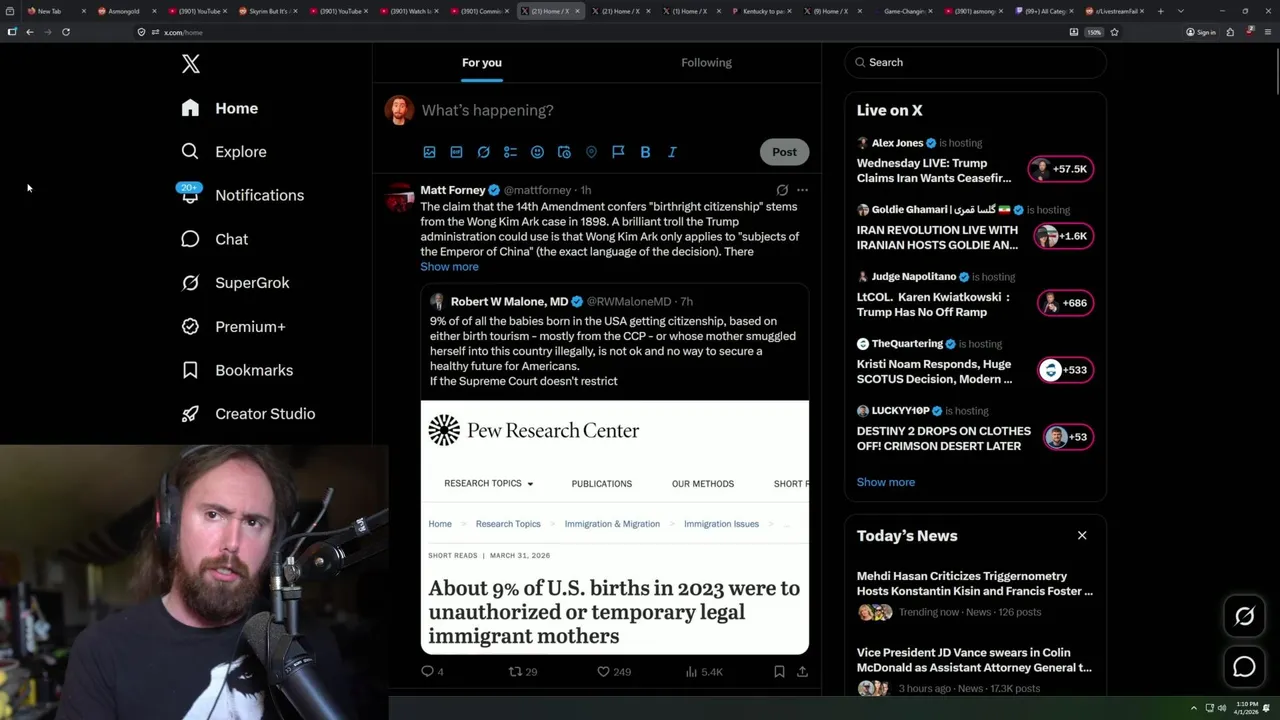Viewport: 1280px width, 720px height.
Task: Click the flag icon in composer
Action: tap(618, 152)
